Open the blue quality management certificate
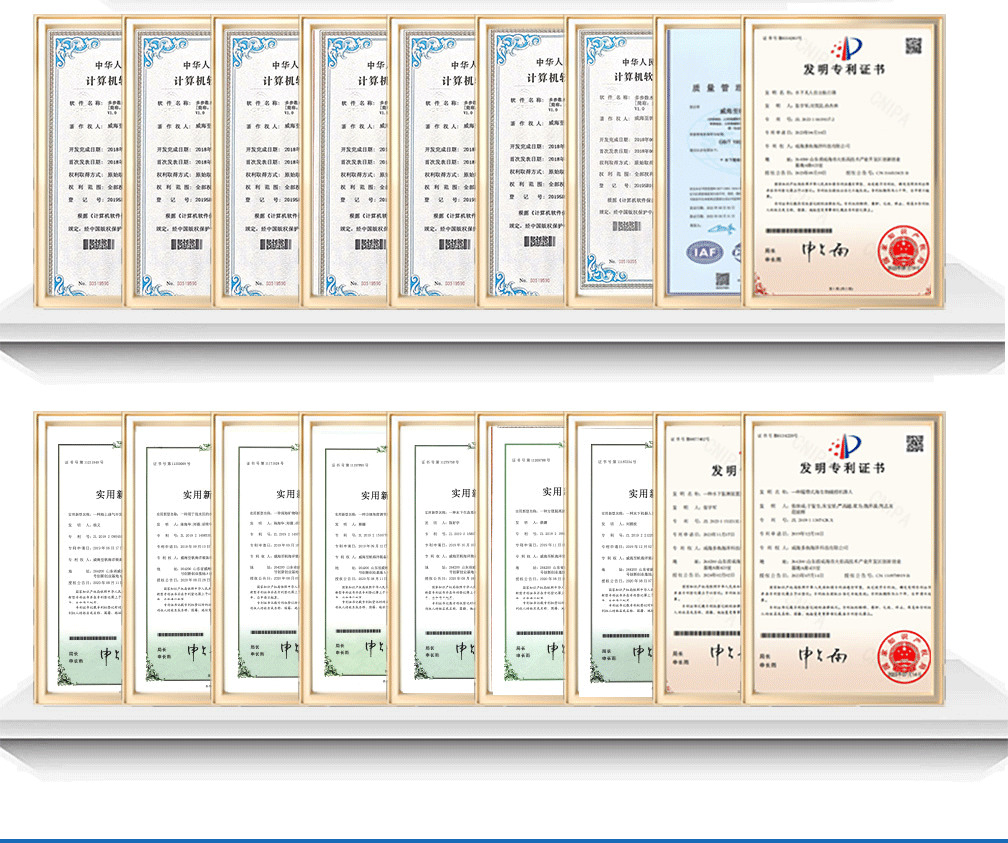 [699, 162]
